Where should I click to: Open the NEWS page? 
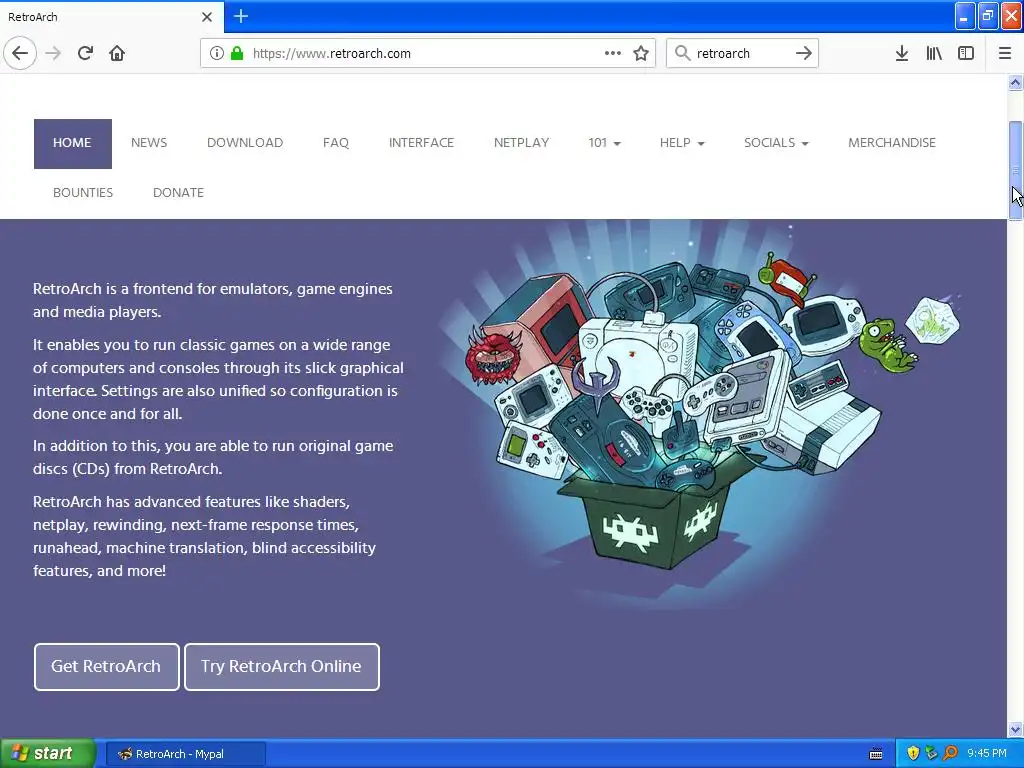[149, 143]
